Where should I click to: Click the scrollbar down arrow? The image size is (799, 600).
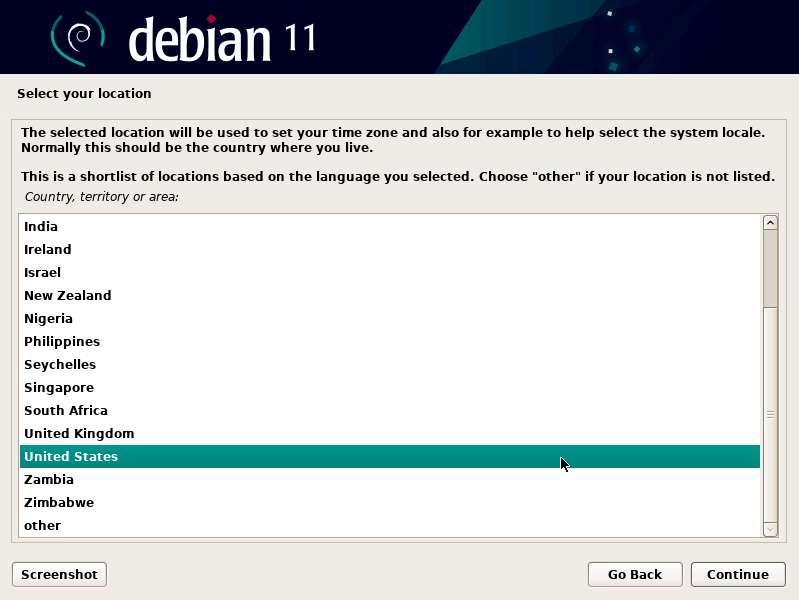(770, 528)
